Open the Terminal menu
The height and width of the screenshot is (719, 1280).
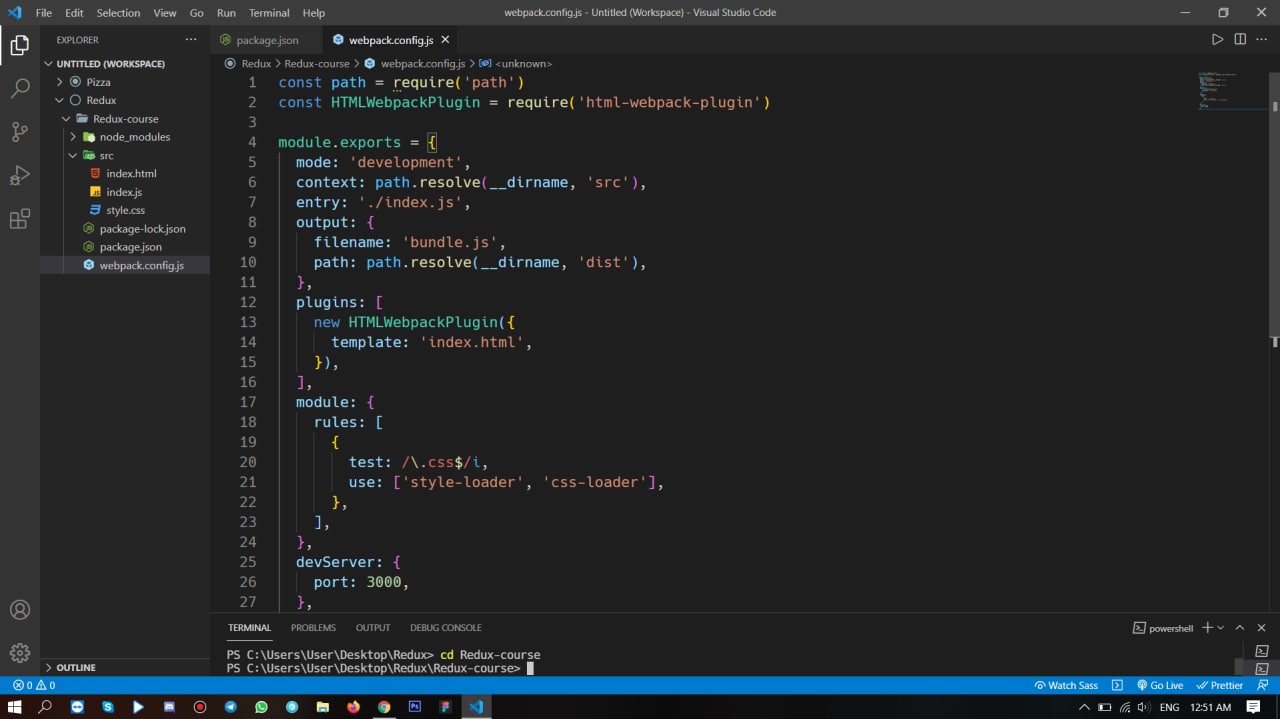[269, 13]
